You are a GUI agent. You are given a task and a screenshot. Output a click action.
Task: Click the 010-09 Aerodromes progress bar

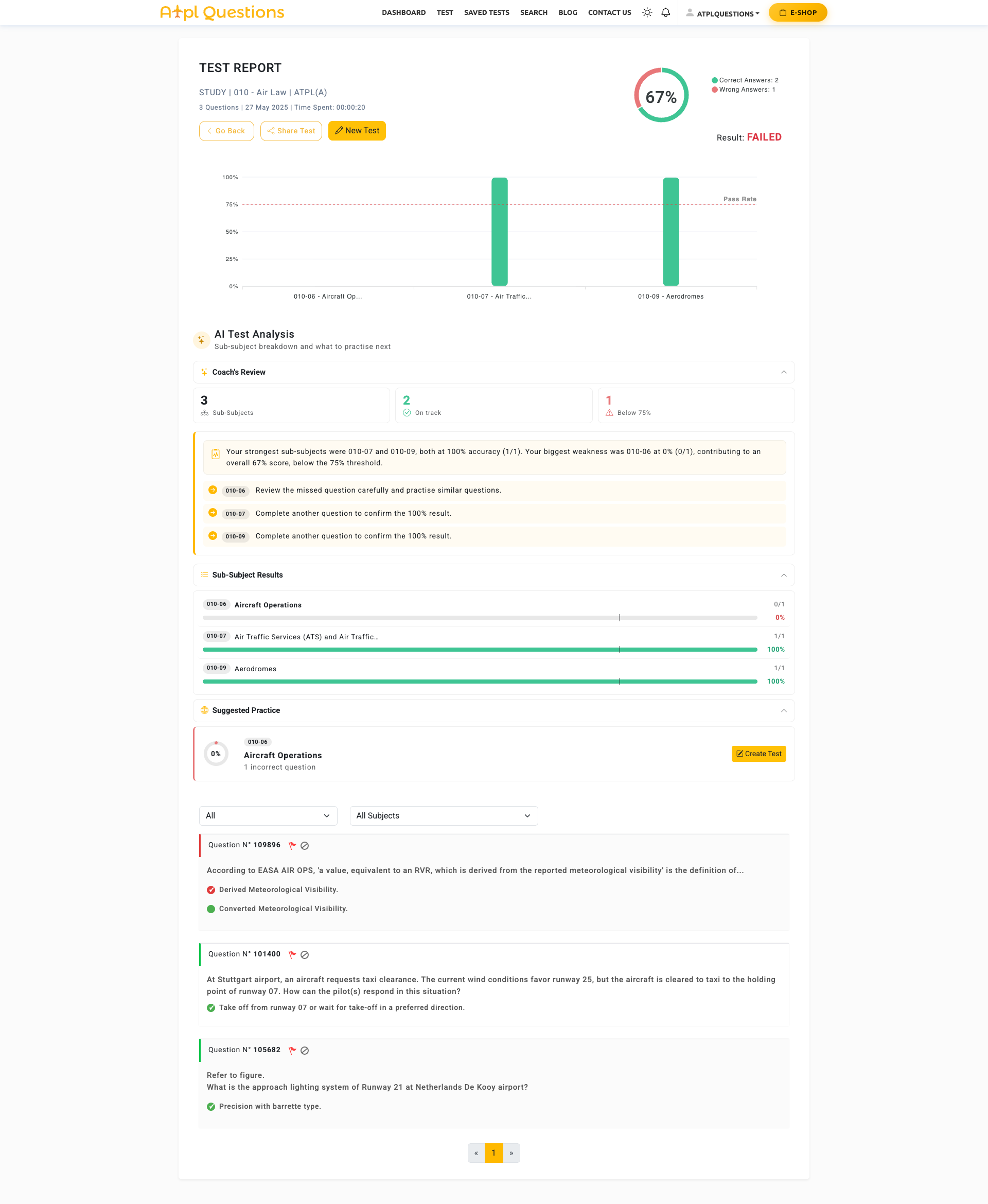point(480,682)
